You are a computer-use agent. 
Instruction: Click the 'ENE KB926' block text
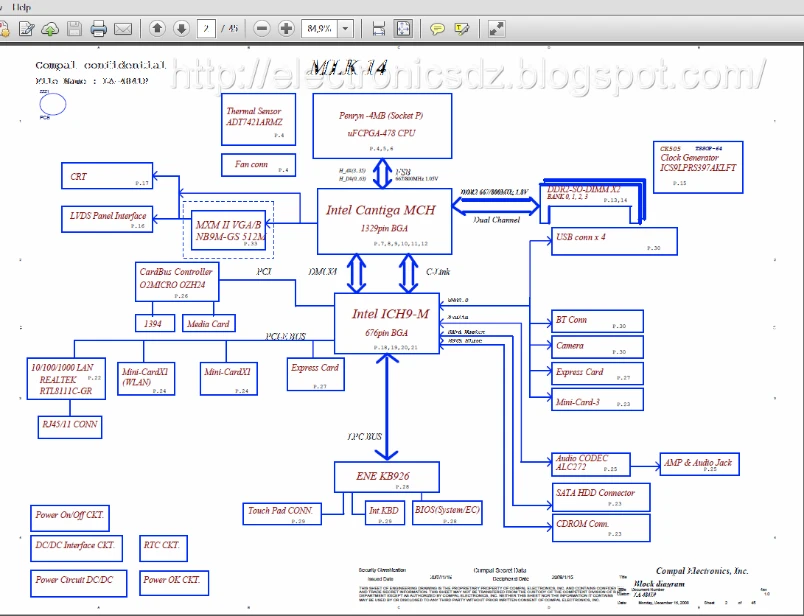click(383, 475)
